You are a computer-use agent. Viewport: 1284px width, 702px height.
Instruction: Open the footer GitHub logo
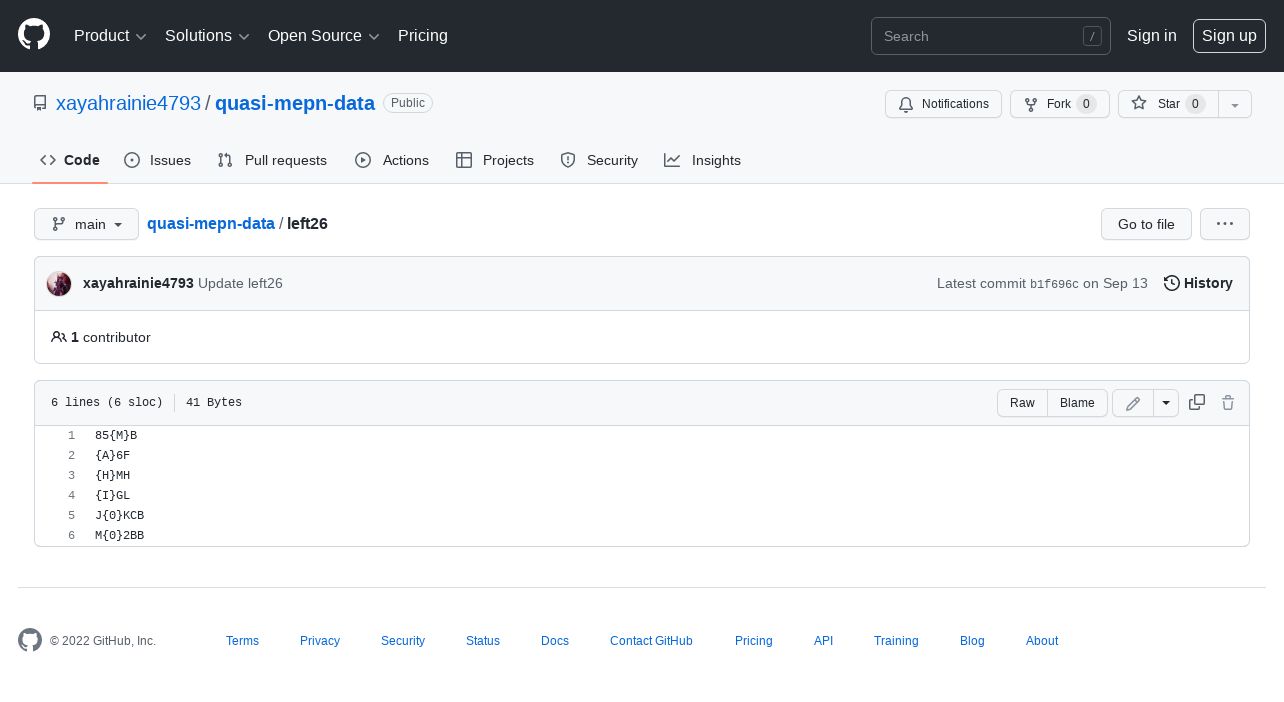30,640
